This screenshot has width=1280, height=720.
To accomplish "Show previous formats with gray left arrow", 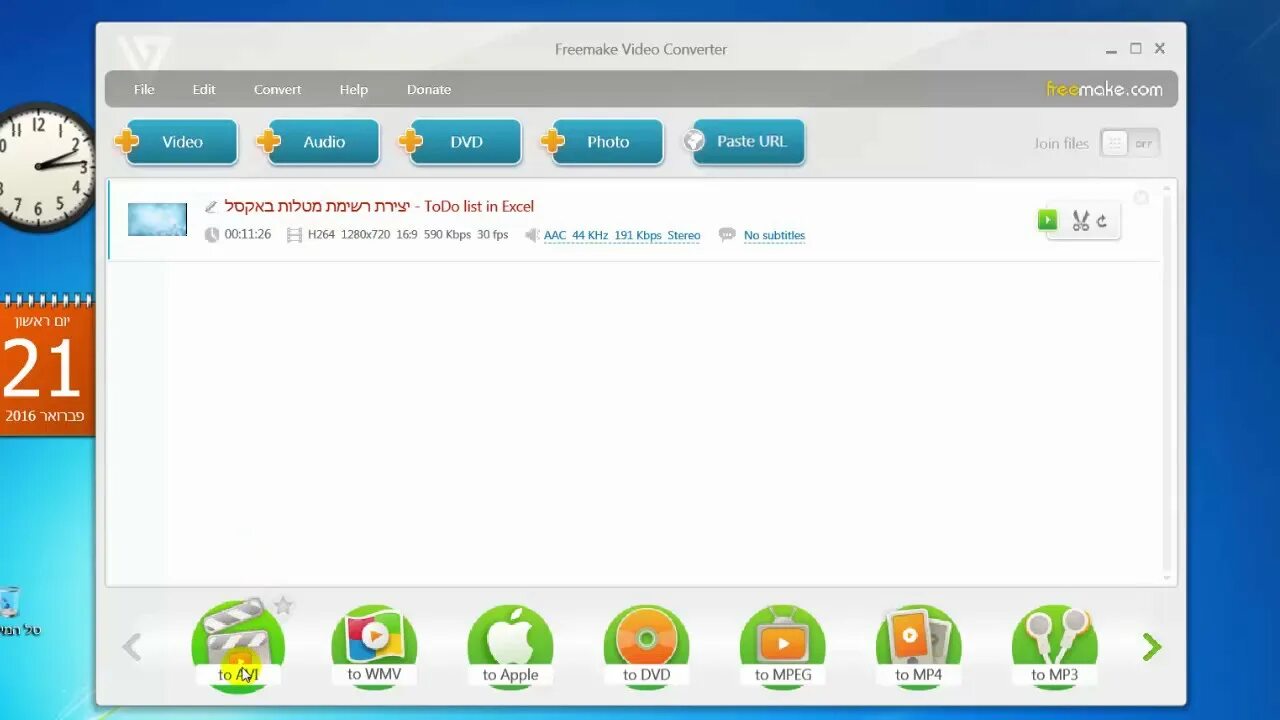I will click(x=132, y=647).
